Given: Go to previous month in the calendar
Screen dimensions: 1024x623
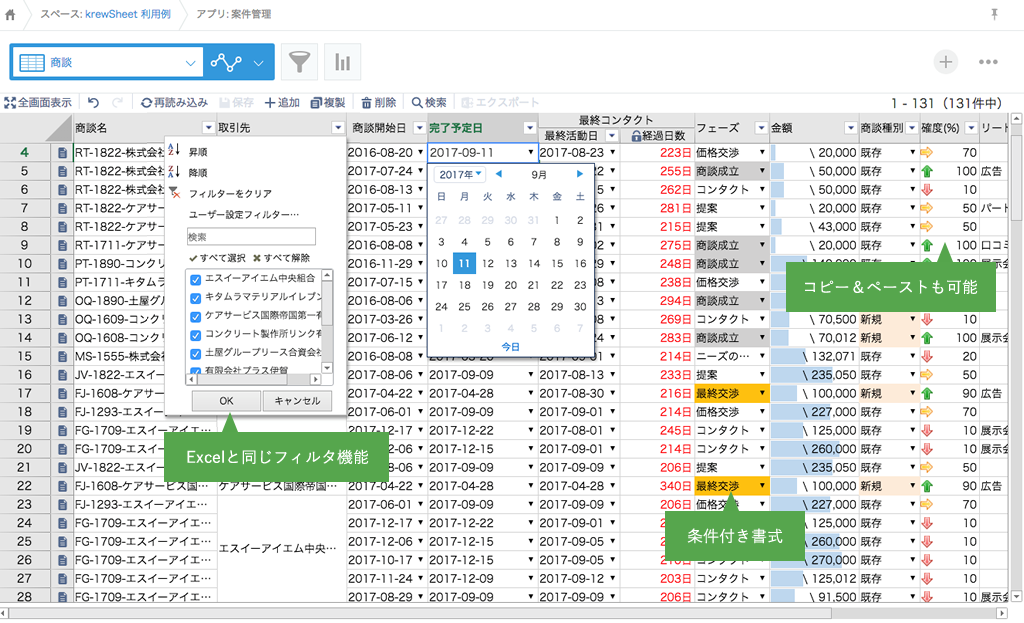Looking at the screenshot, I should pos(498,174).
